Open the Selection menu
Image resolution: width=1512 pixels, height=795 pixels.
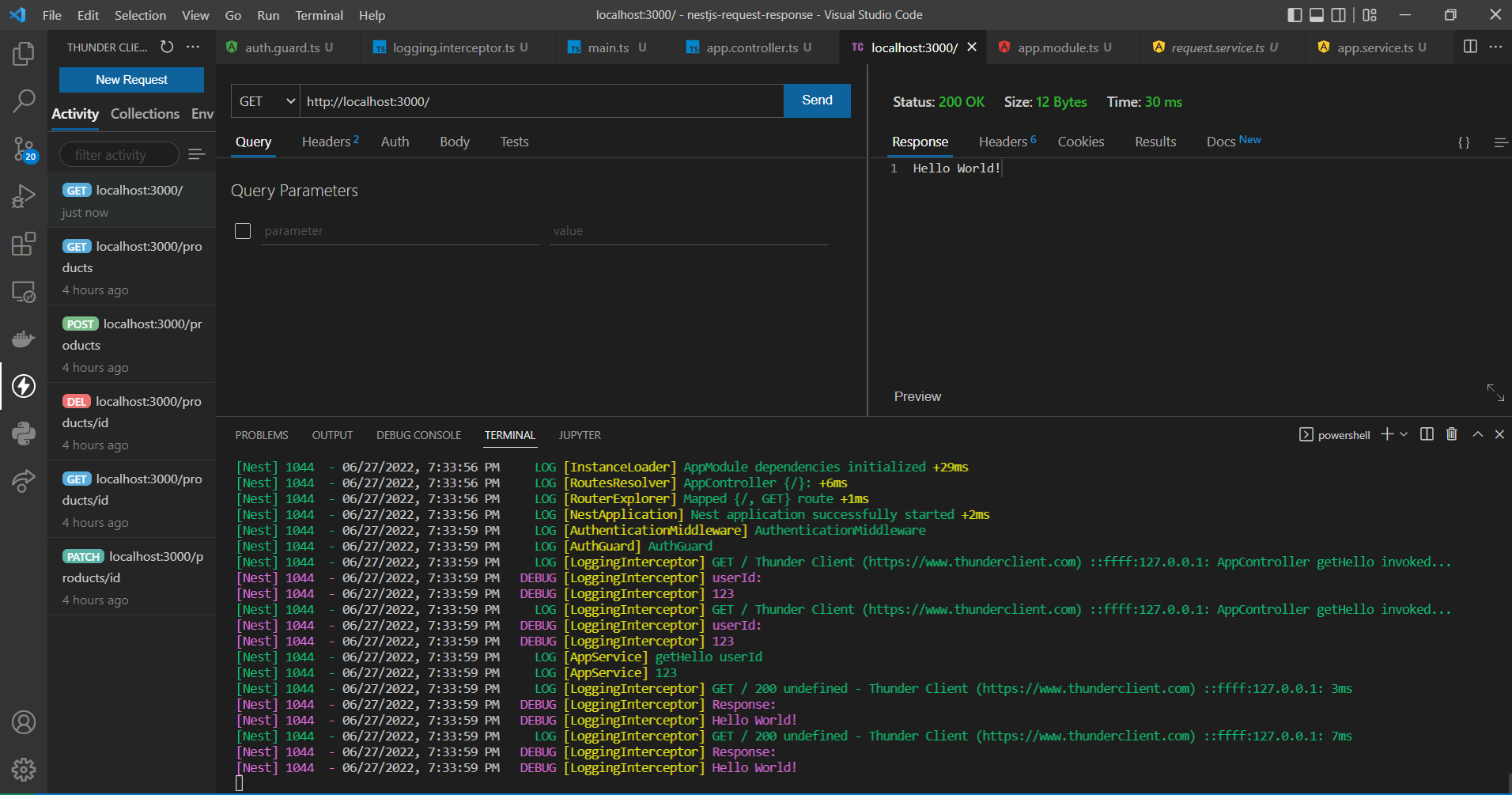[140, 15]
